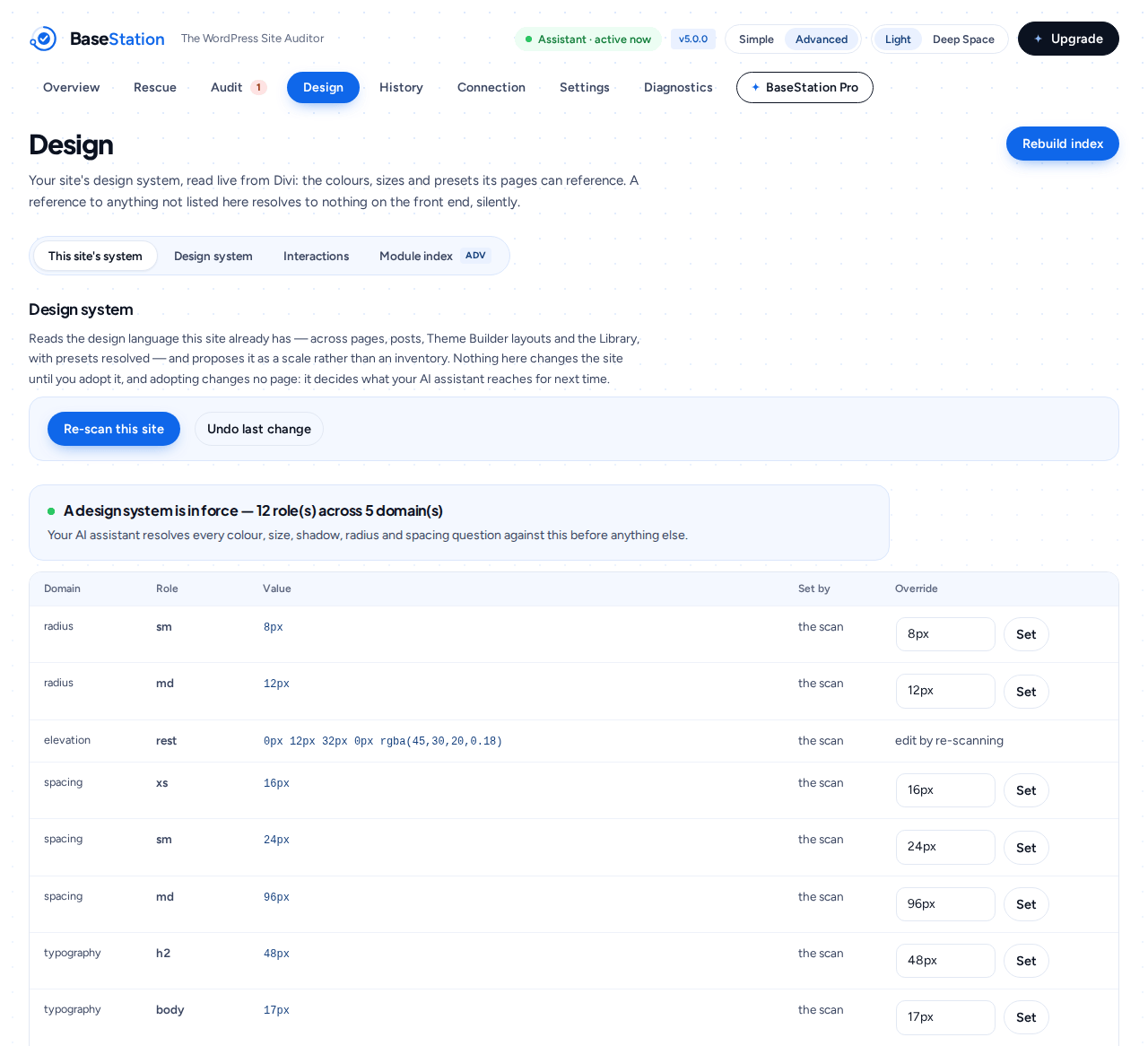Click Set for spacing sm
1148x1046 pixels.
[x=1026, y=848]
